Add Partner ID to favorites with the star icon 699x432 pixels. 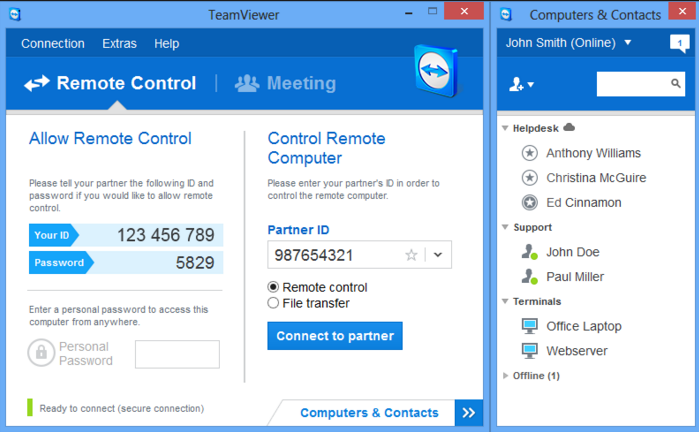point(411,255)
